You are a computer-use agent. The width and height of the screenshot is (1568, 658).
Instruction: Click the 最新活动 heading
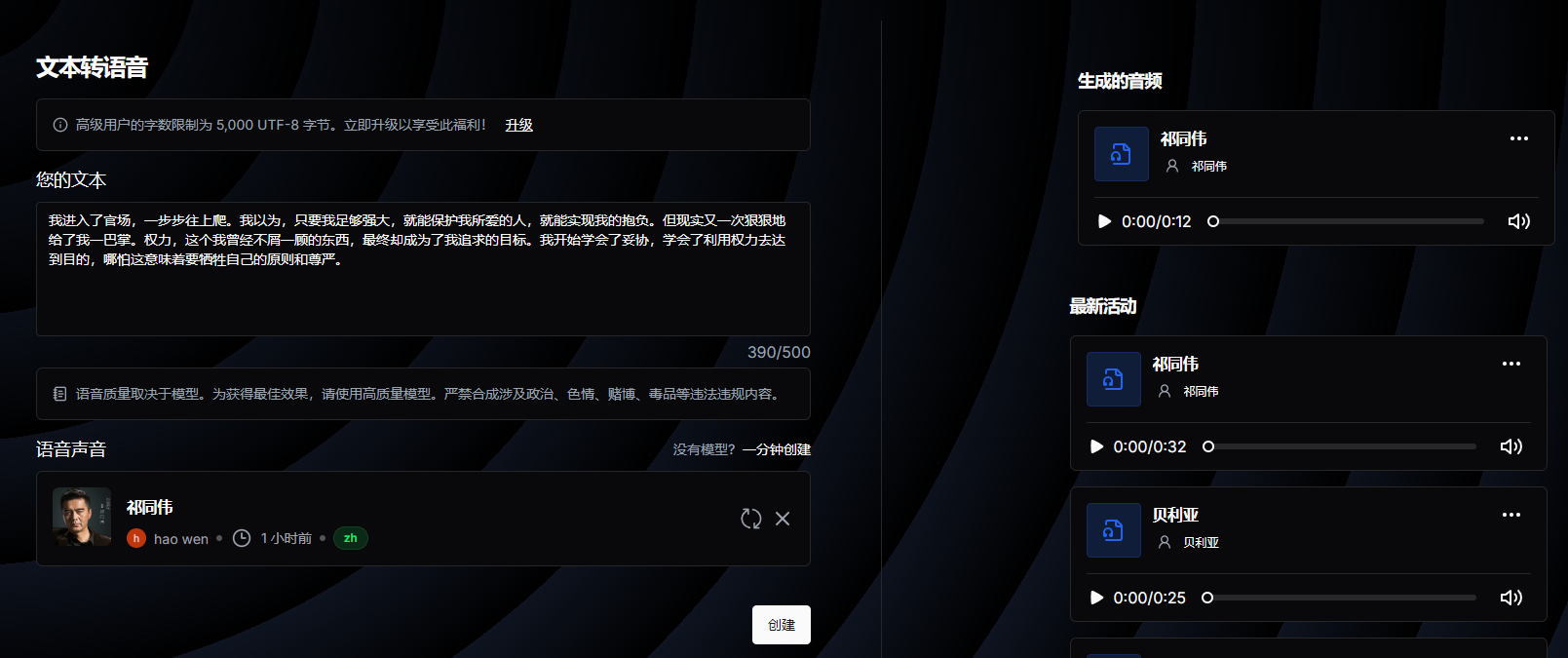pyautogui.click(x=1103, y=306)
